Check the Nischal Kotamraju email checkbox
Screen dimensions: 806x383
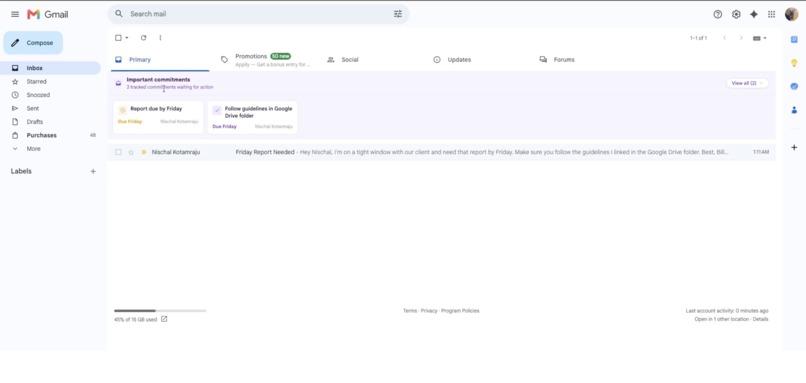pos(118,152)
